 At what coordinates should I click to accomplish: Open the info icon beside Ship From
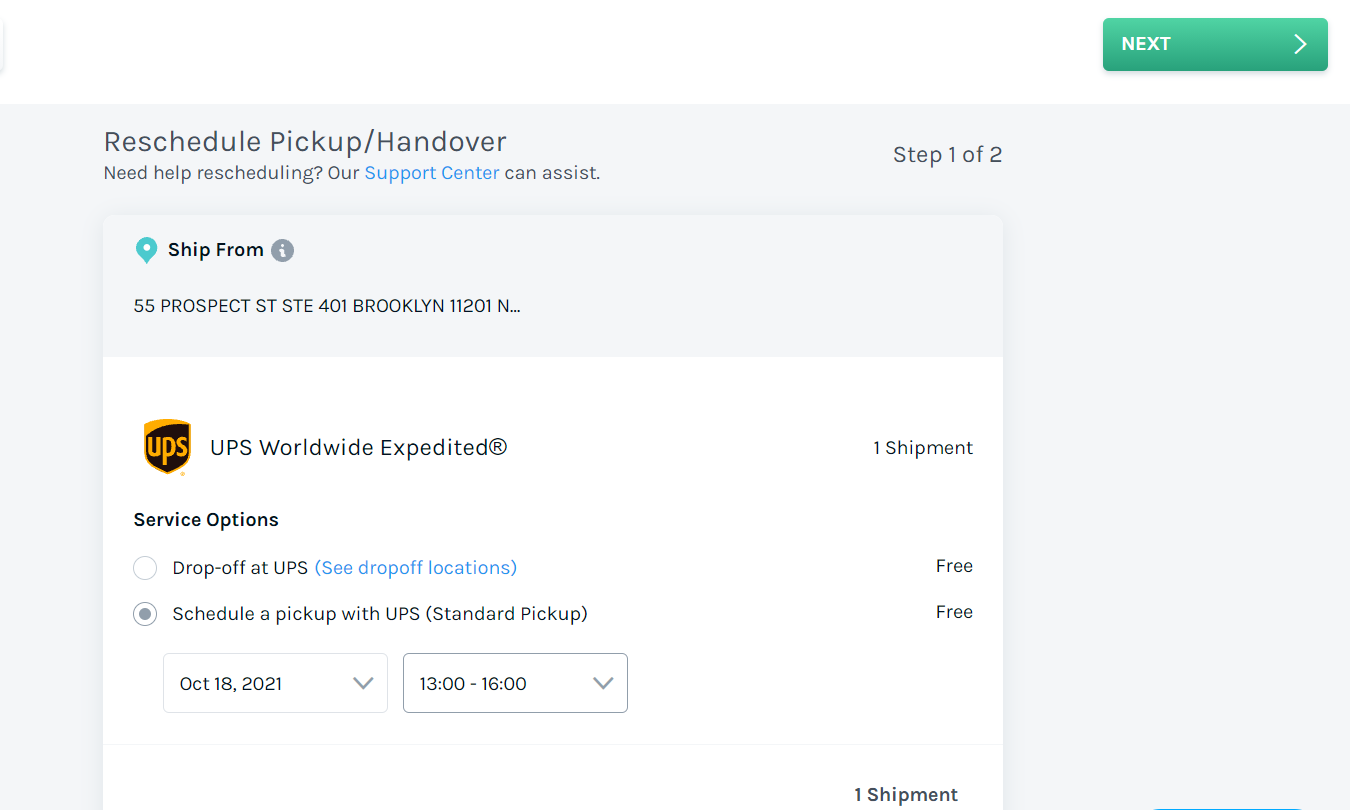pos(282,250)
